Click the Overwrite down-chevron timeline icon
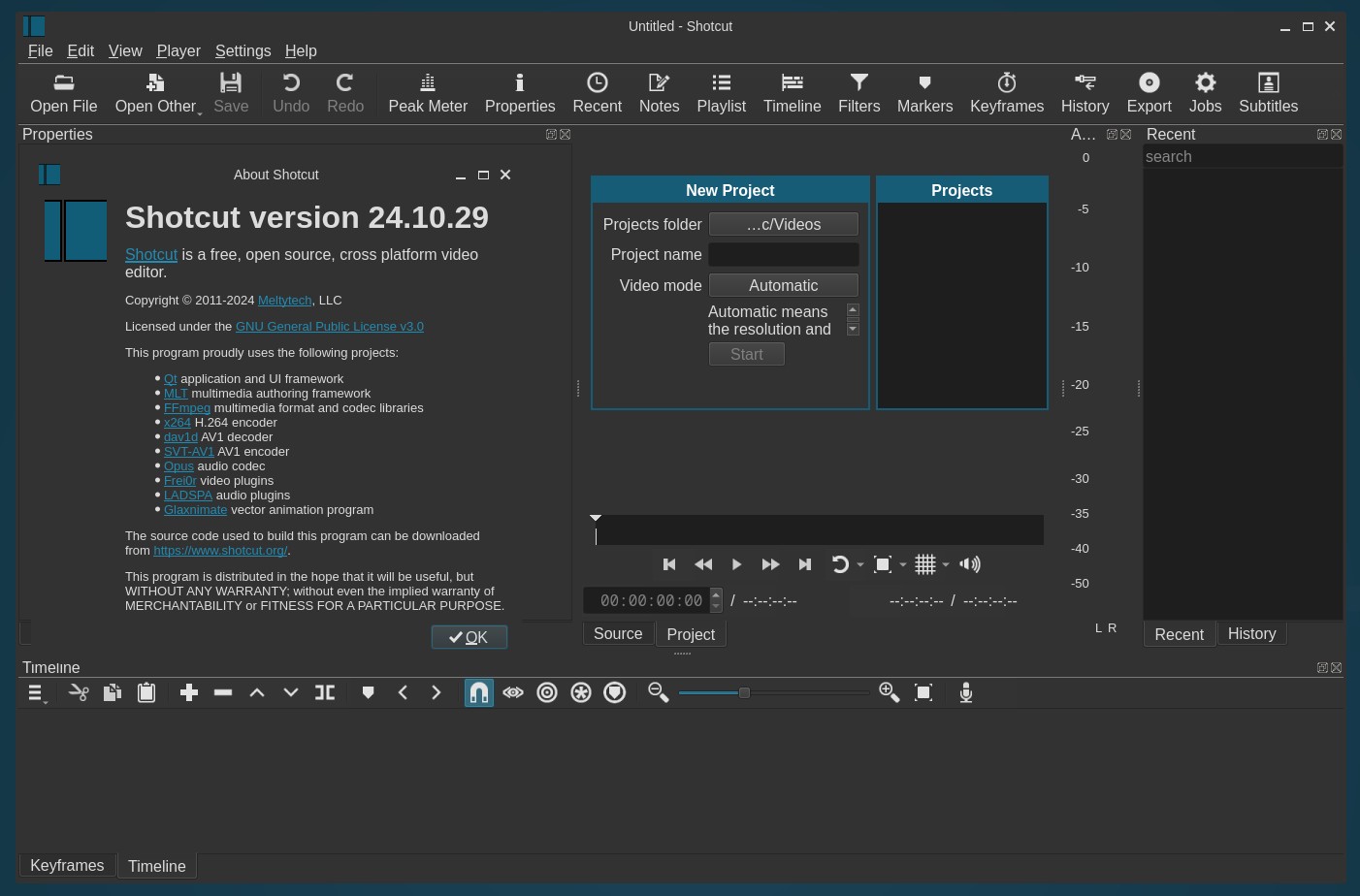The height and width of the screenshot is (896, 1360). (x=291, y=692)
